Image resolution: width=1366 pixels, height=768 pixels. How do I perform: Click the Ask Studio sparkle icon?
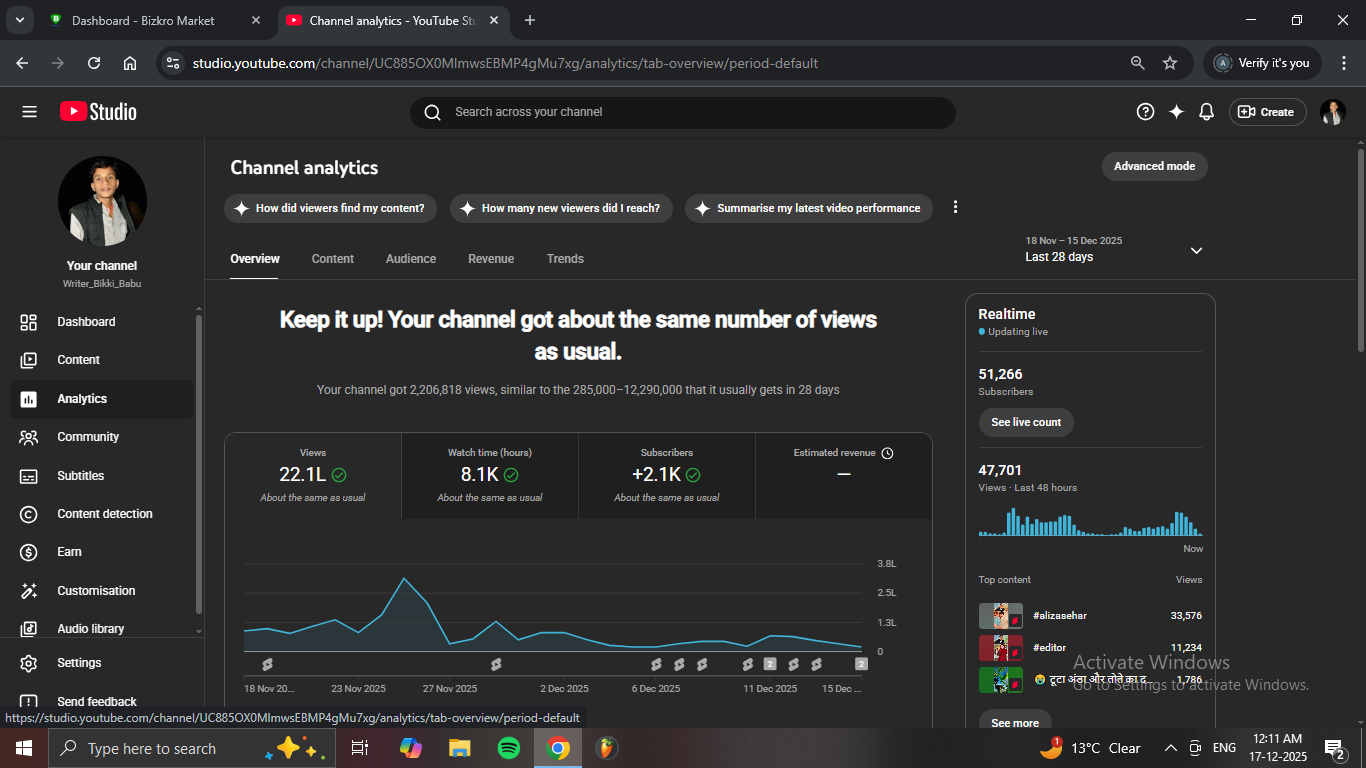(1176, 112)
